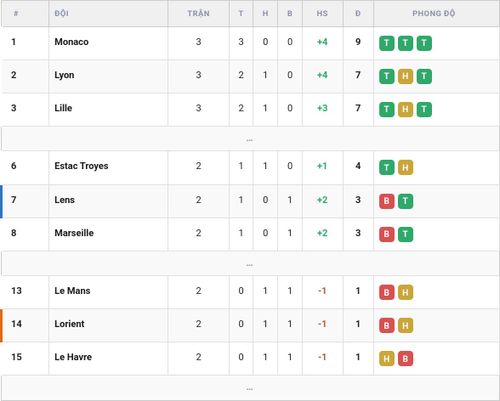Select the Lorient row at rank 14
This screenshot has height=401, width=500.
[x=250, y=325]
